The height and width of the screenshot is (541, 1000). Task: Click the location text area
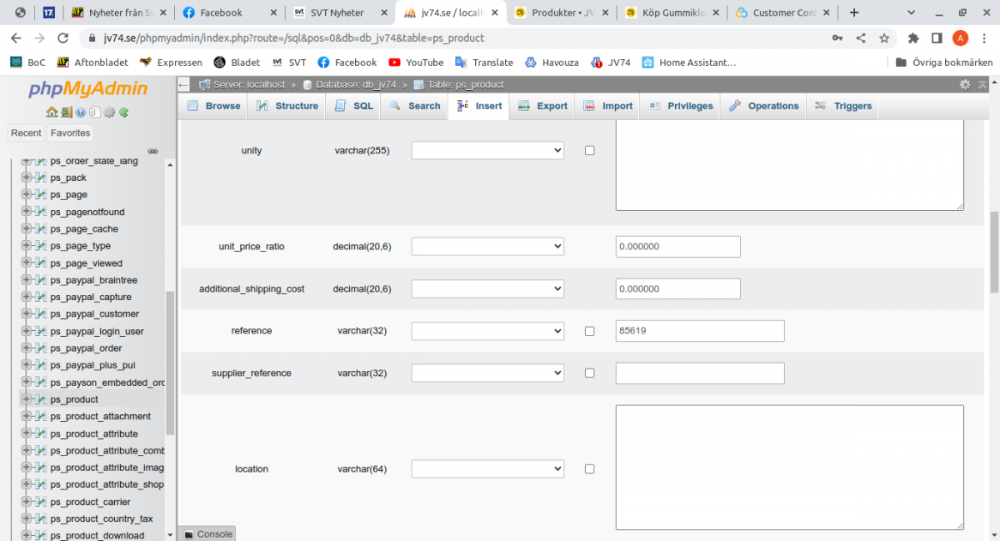click(x=790, y=468)
